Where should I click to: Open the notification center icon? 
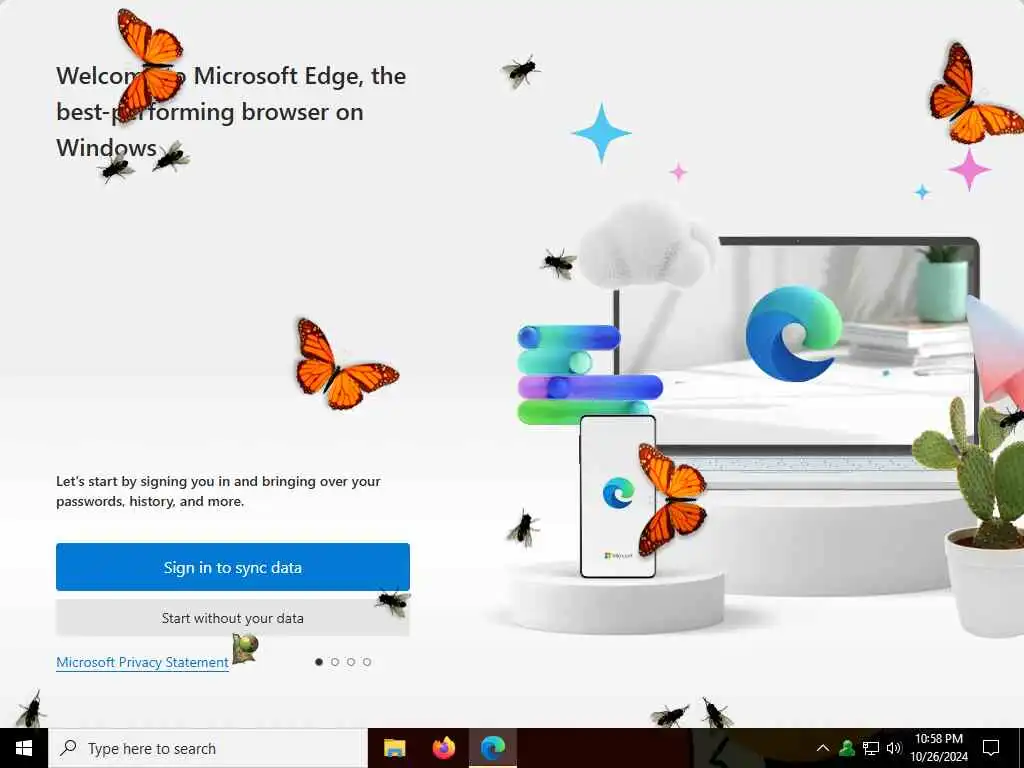[991, 748]
